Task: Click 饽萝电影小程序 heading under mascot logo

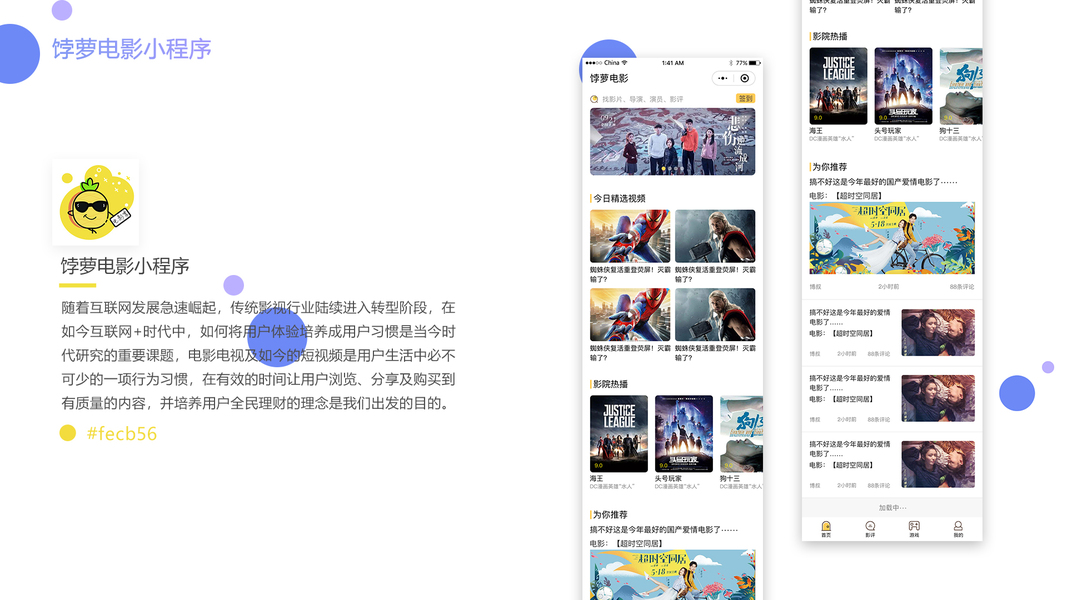Action: click(125, 266)
